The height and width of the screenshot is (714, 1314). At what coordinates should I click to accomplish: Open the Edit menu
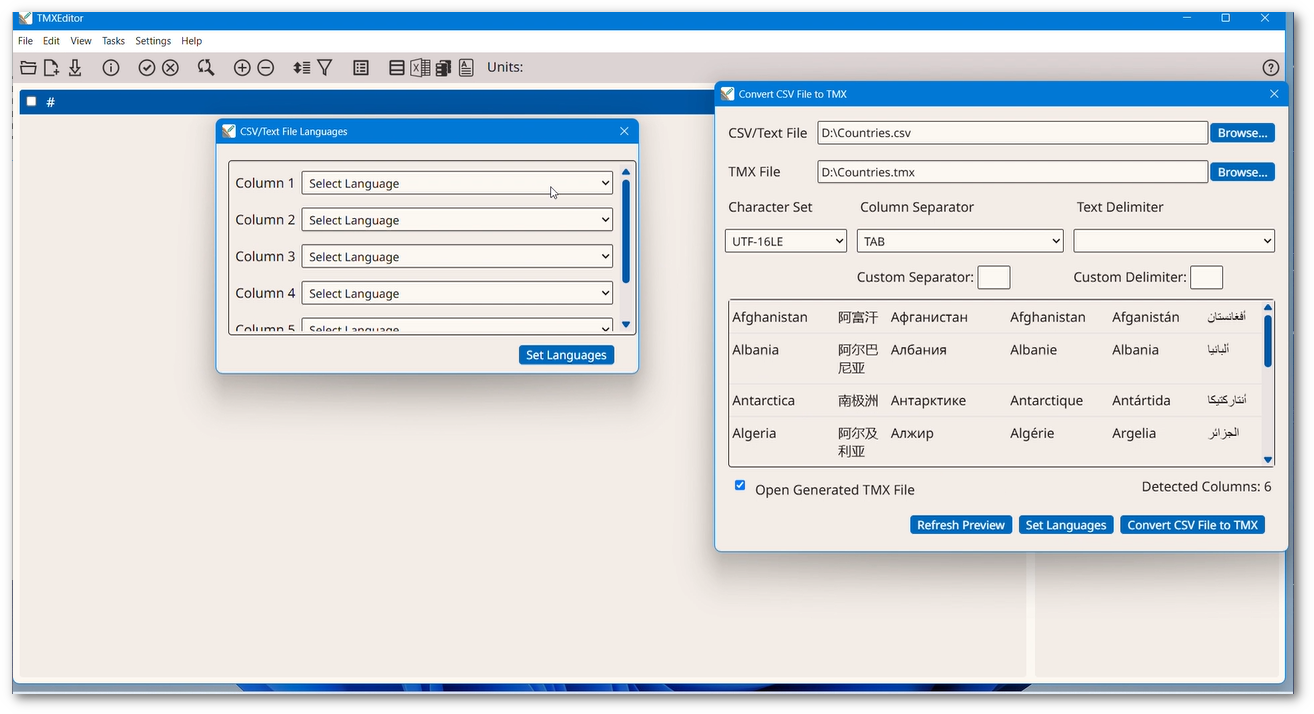point(51,41)
